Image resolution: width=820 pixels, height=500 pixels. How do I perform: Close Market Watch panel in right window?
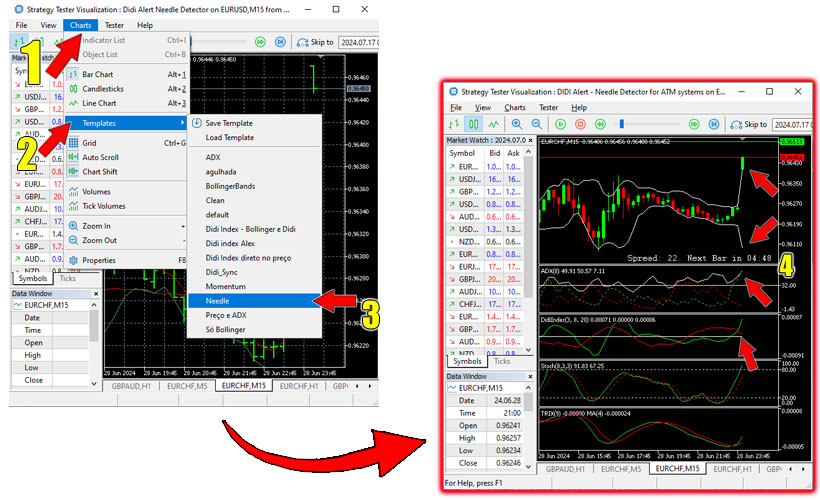tap(530, 140)
